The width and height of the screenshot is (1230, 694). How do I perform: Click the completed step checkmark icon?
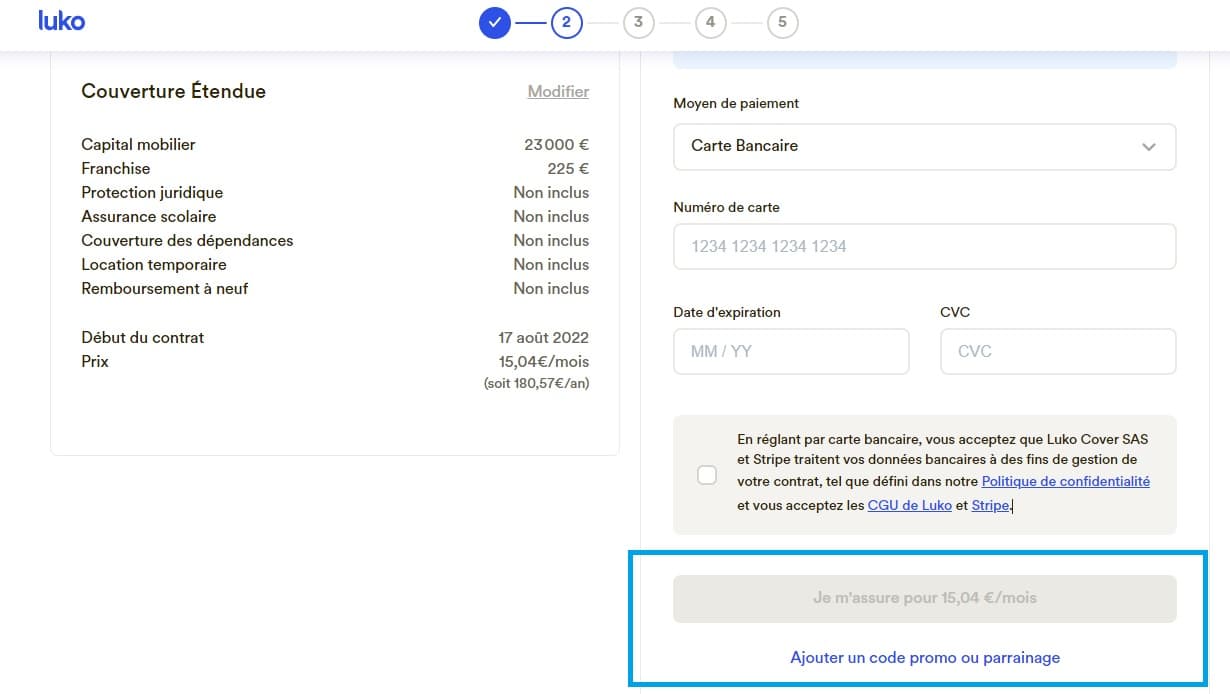(494, 21)
